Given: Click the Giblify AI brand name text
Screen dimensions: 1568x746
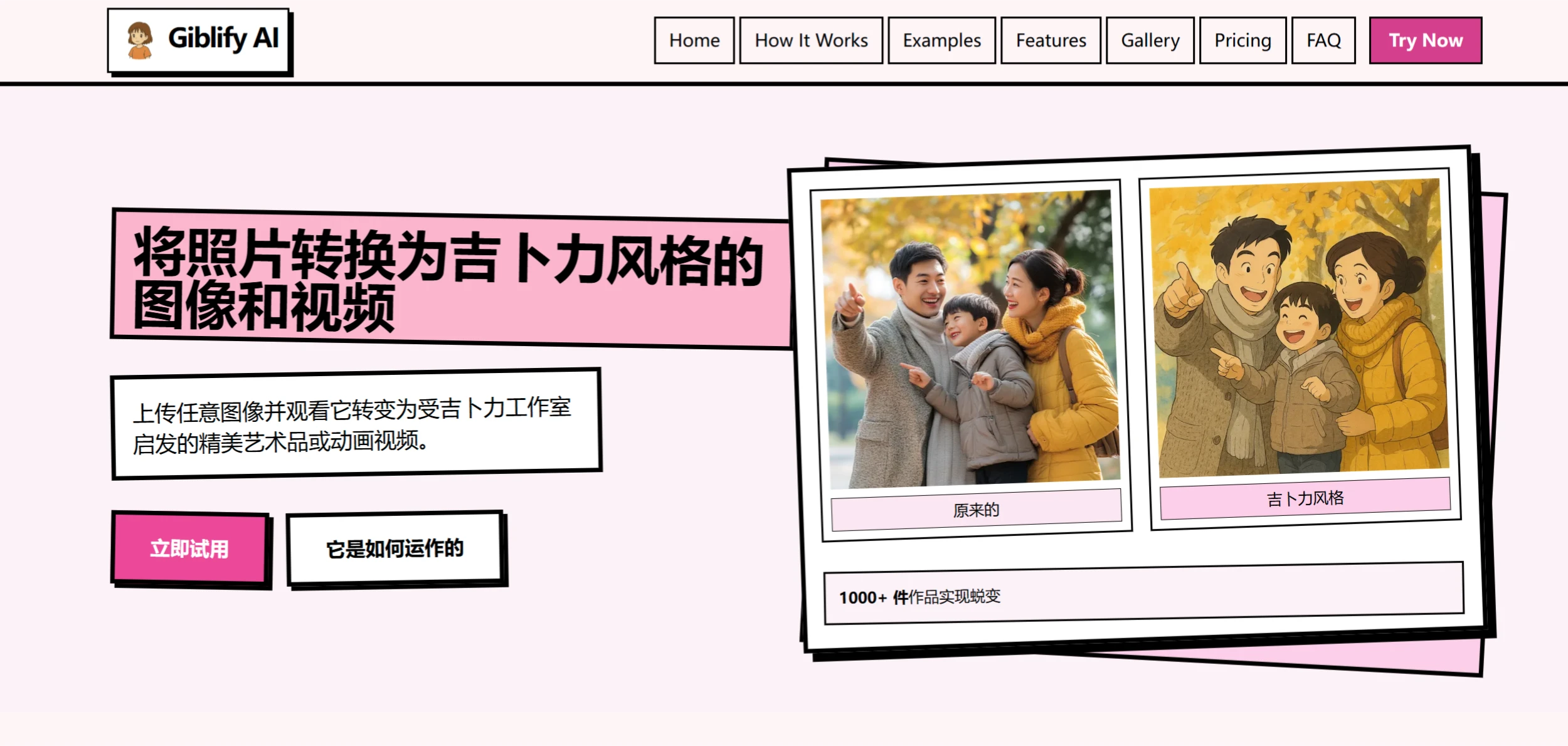Looking at the screenshot, I should (x=223, y=38).
